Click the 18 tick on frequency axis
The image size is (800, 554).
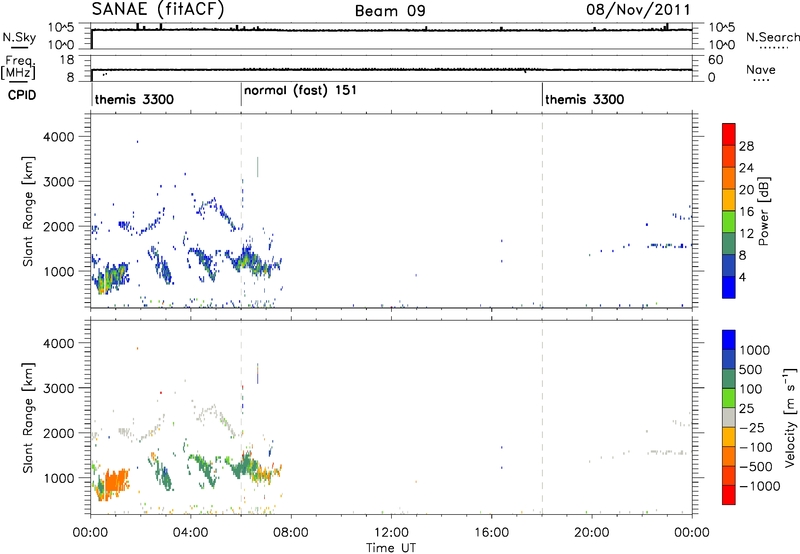click(67, 60)
